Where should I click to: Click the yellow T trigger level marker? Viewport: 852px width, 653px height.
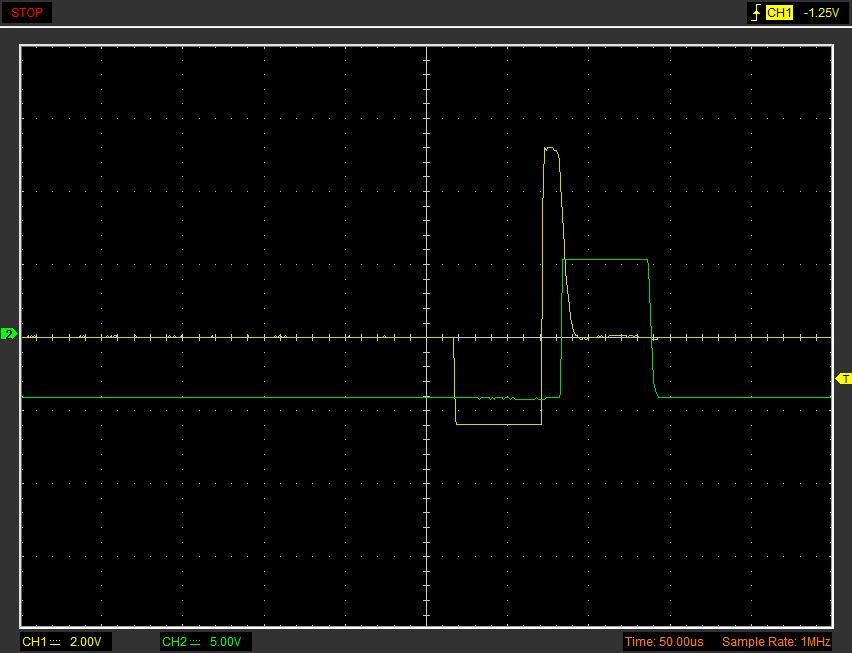pyautogui.click(x=843, y=379)
